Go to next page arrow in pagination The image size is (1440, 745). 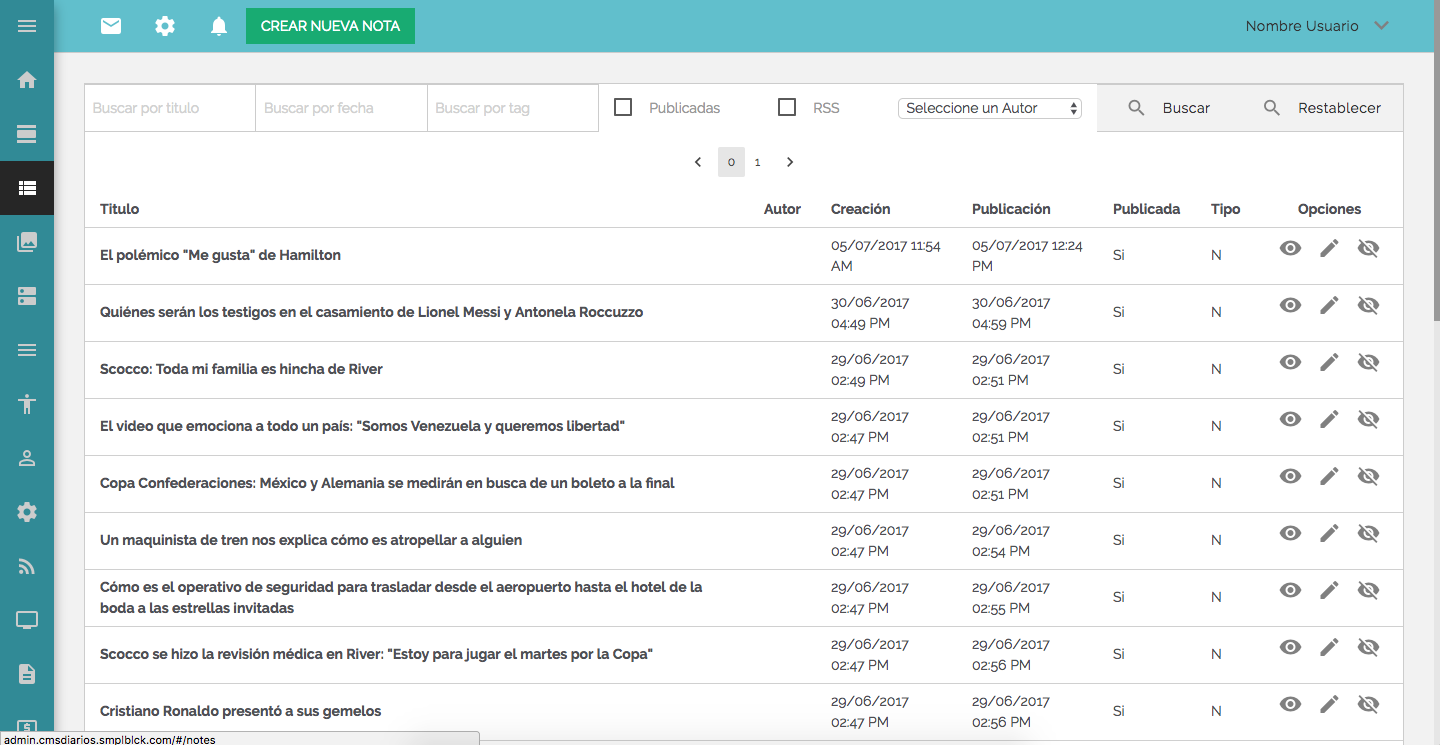(790, 162)
